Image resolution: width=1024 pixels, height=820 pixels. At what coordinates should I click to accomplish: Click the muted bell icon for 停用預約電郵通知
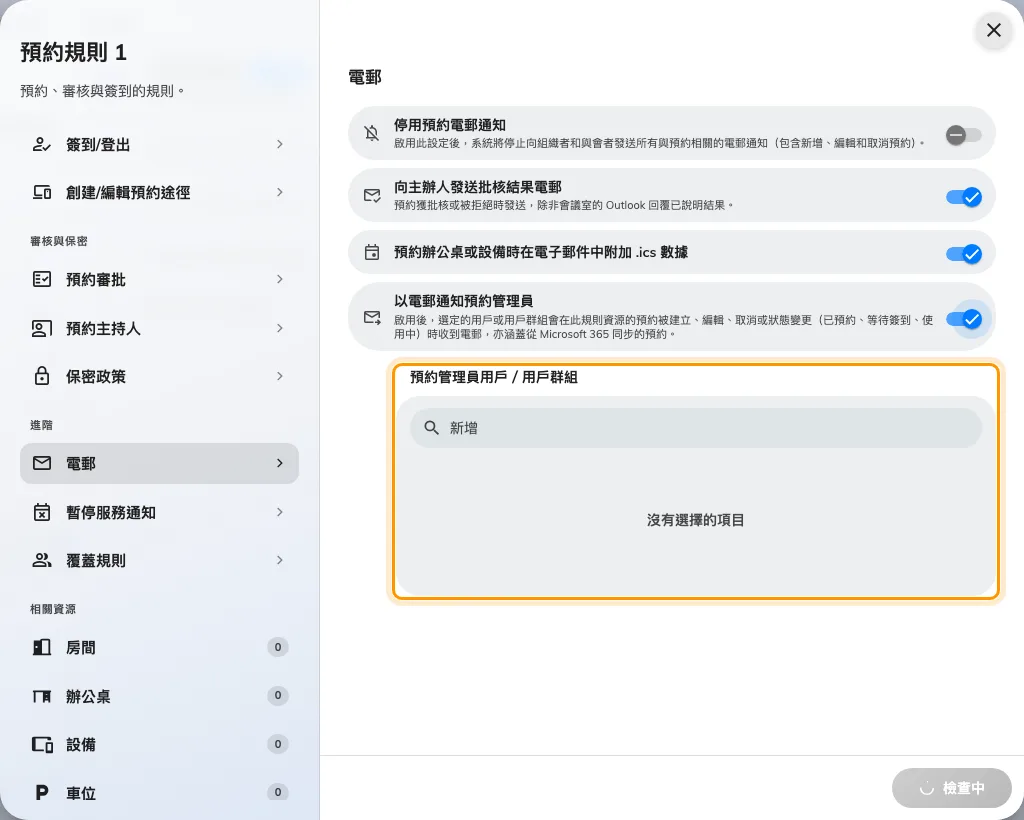point(372,133)
